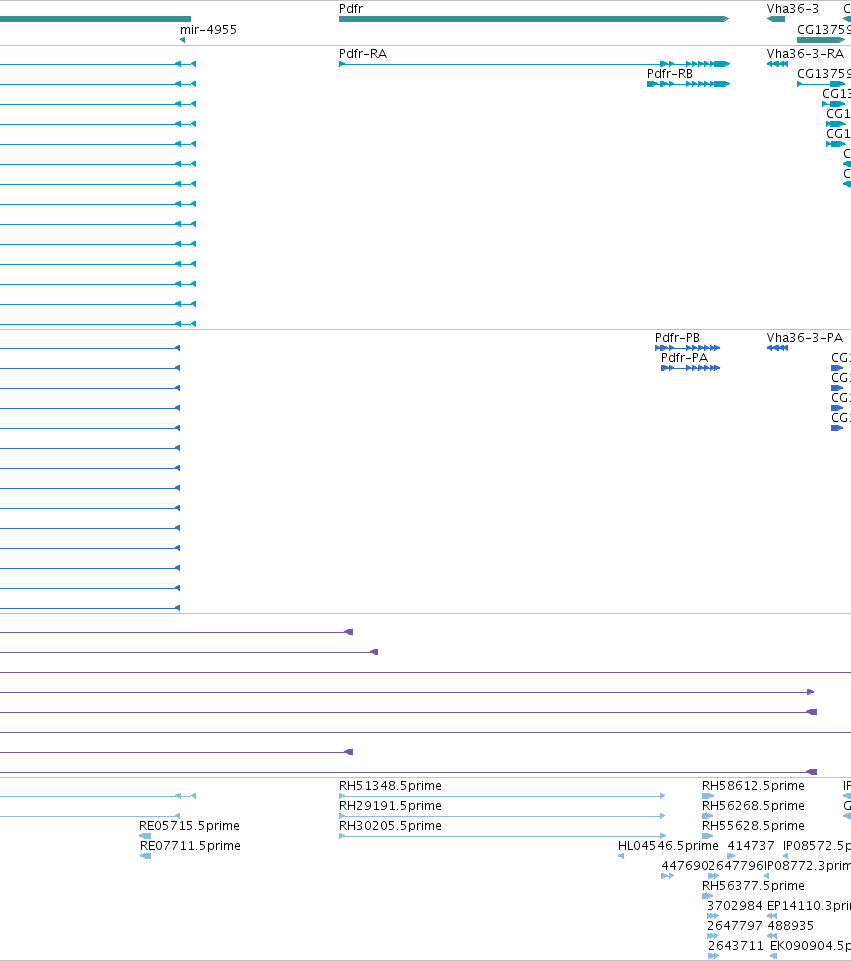Select the RE05715.5prime EST label
The image size is (851, 961).
click(189, 826)
